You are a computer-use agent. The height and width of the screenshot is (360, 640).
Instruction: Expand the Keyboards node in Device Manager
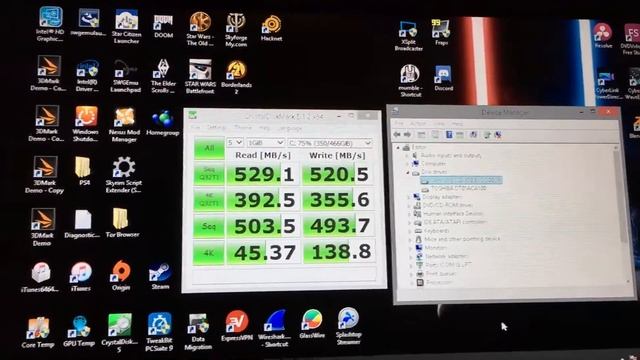[410, 231]
